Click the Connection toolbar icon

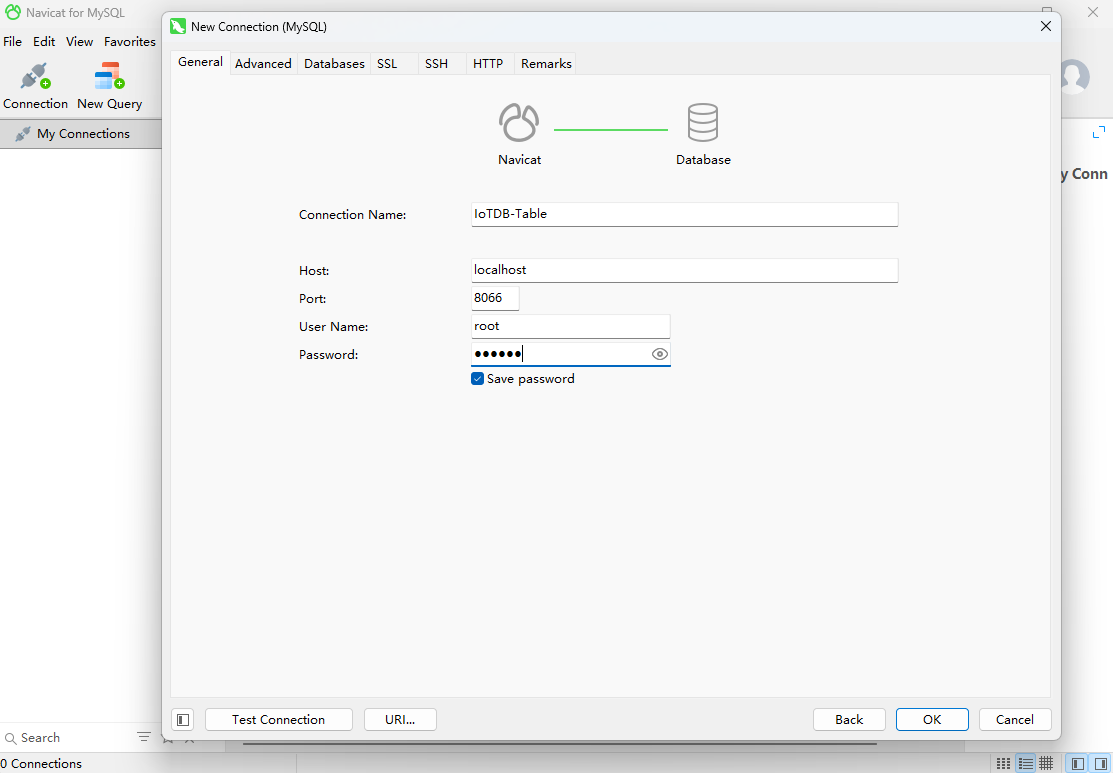coord(35,85)
